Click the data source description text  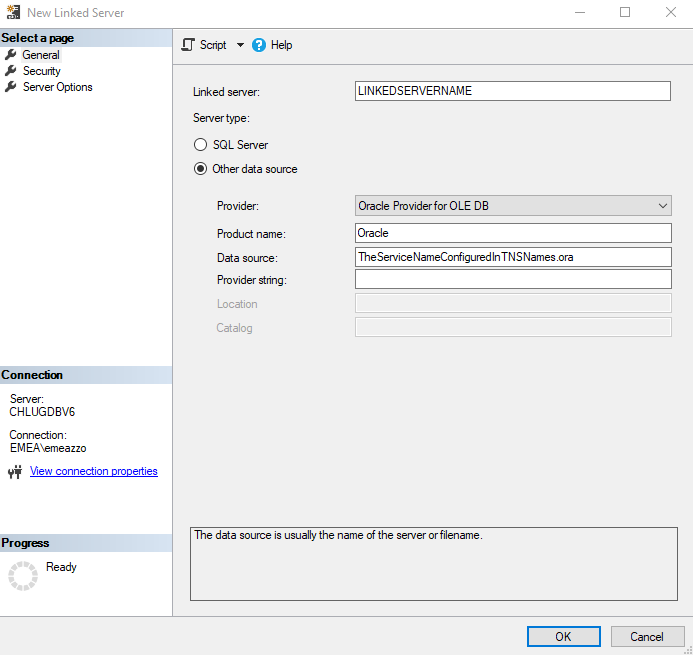339,535
